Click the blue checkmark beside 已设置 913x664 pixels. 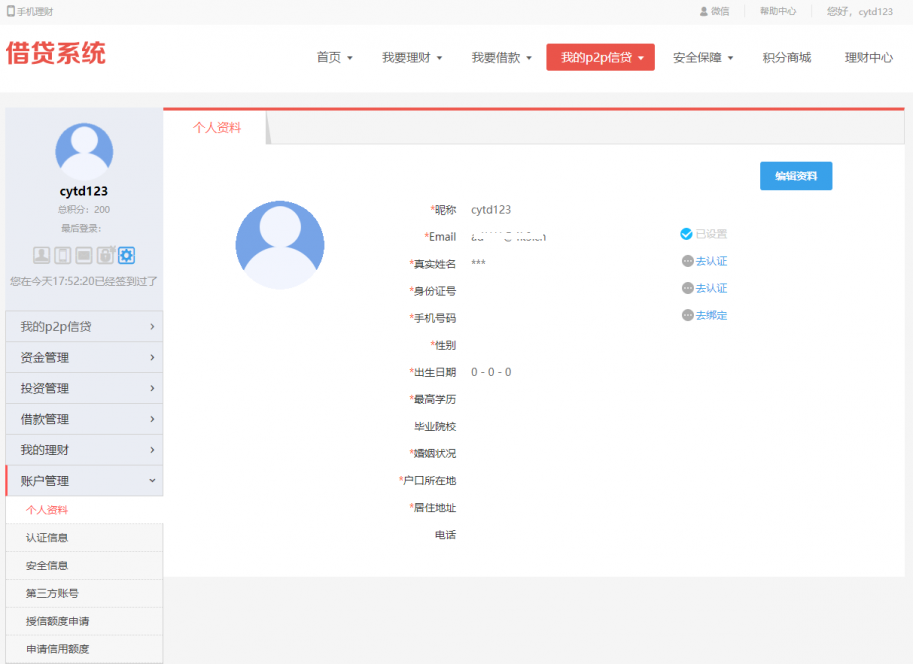686,234
